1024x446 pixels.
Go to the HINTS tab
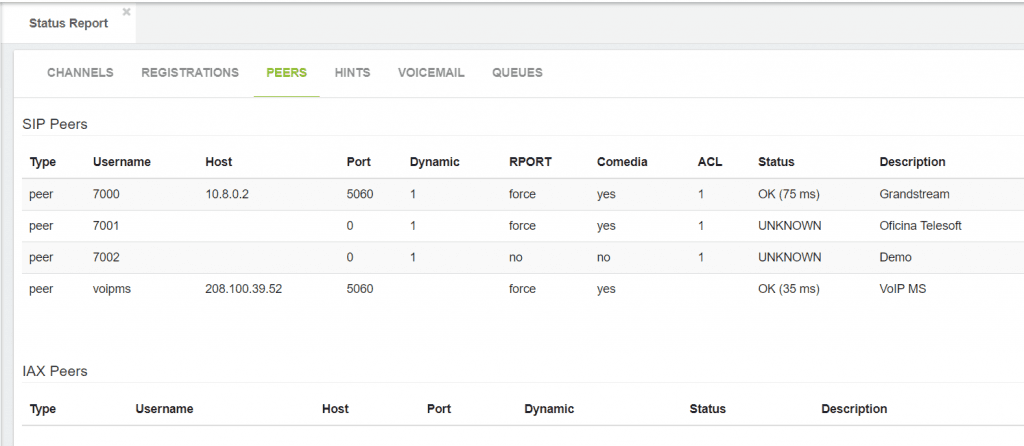[x=353, y=72]
